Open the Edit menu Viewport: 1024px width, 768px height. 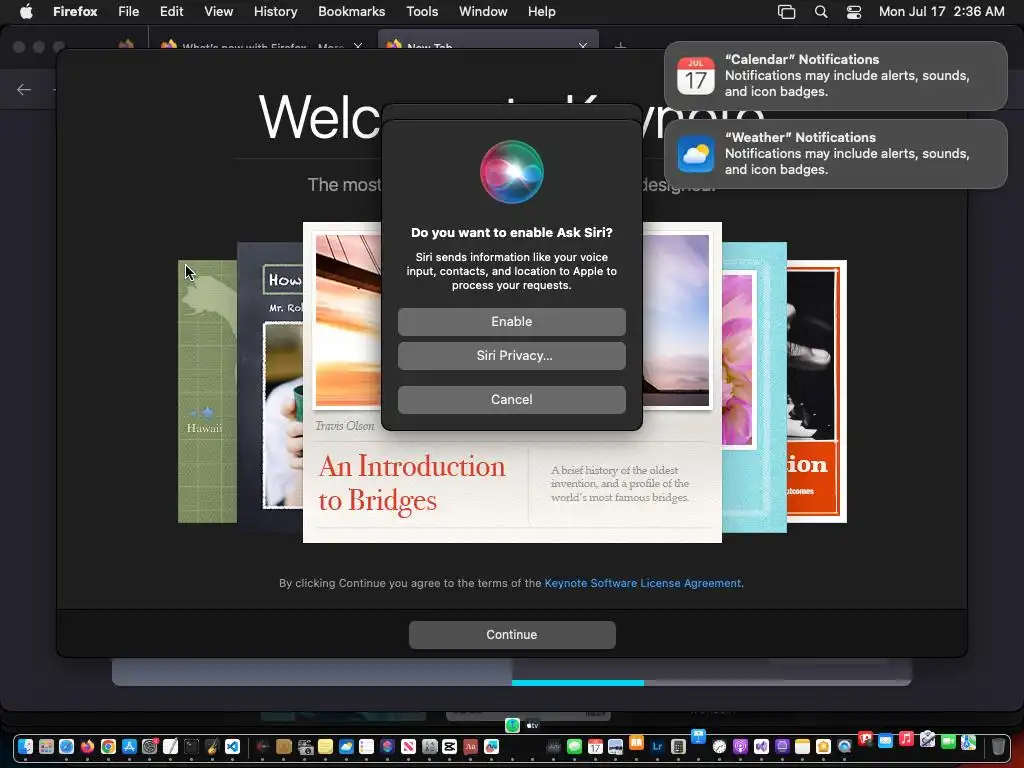172,11
